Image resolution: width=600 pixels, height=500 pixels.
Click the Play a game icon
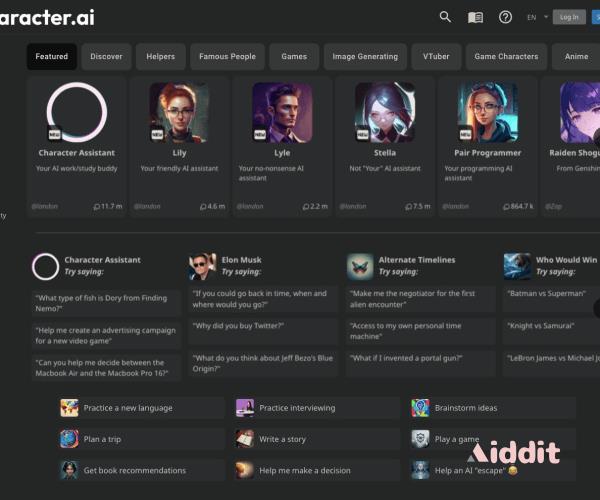[420, 439]
